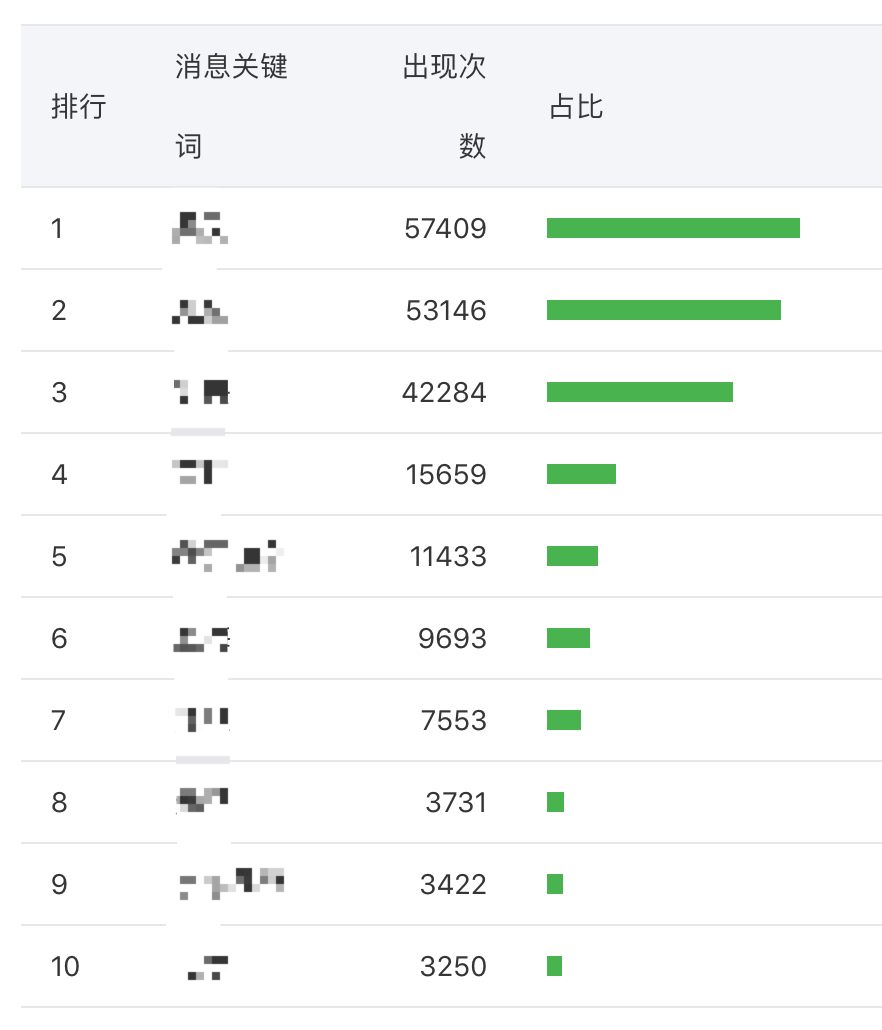
Task: Select rank number 8 in the table
Action: click(59, 803)
